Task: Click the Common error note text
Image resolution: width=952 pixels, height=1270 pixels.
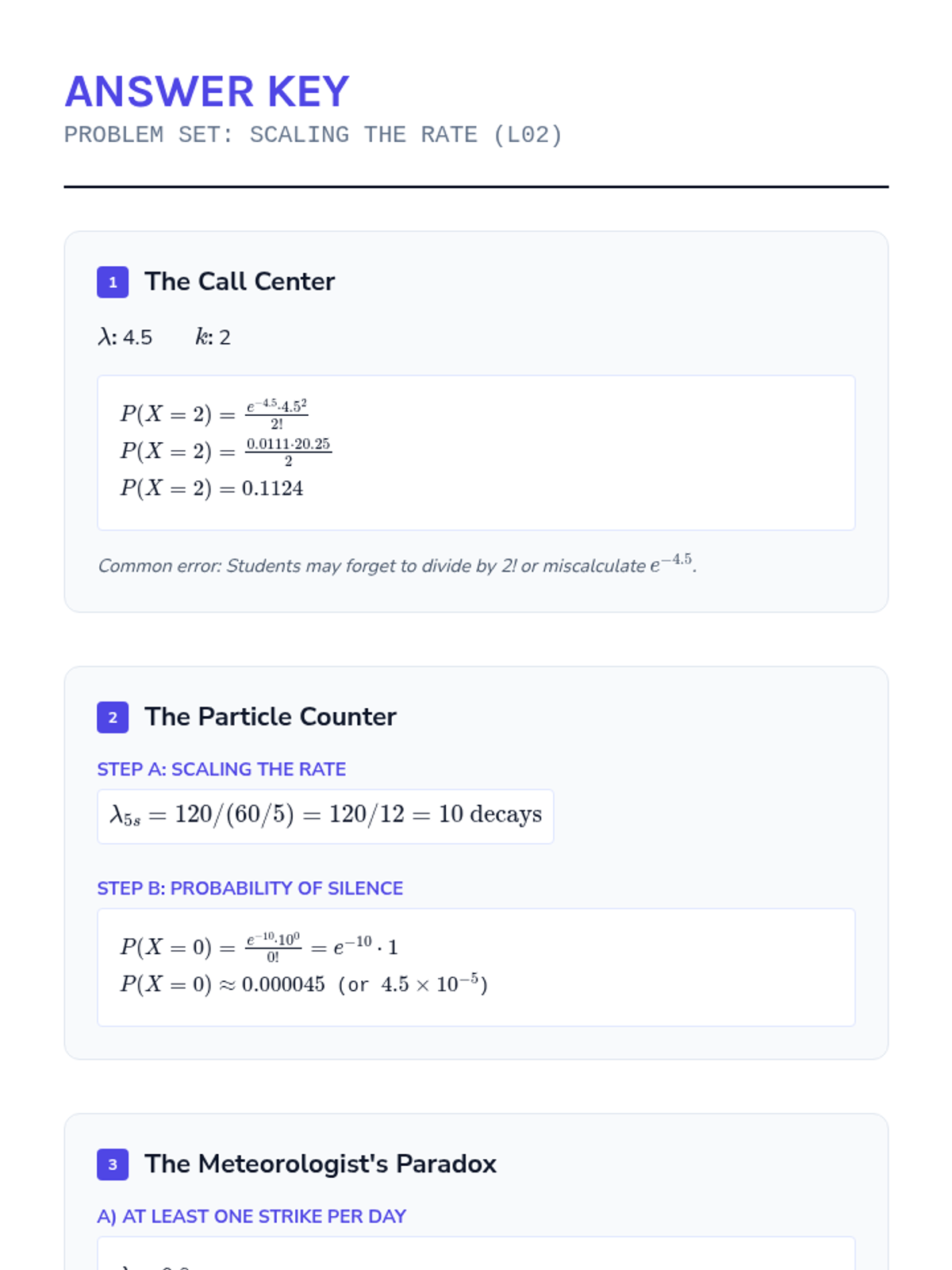Action: tap(397, 565)
